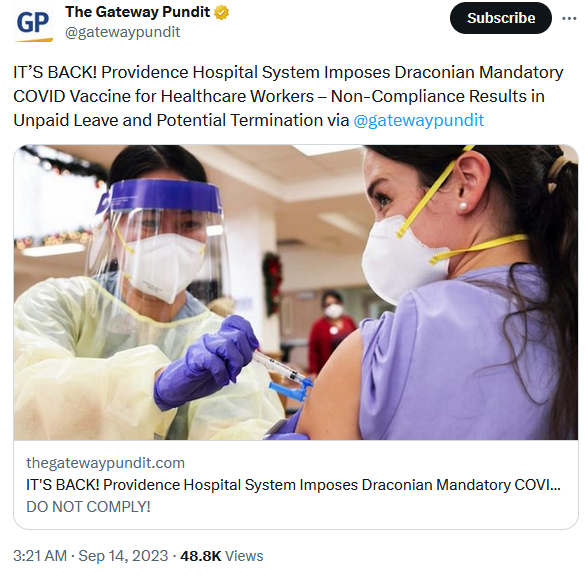Open The Gateway Pundit display name
Viewport: 587px width, 579px height.
[137, 12]
